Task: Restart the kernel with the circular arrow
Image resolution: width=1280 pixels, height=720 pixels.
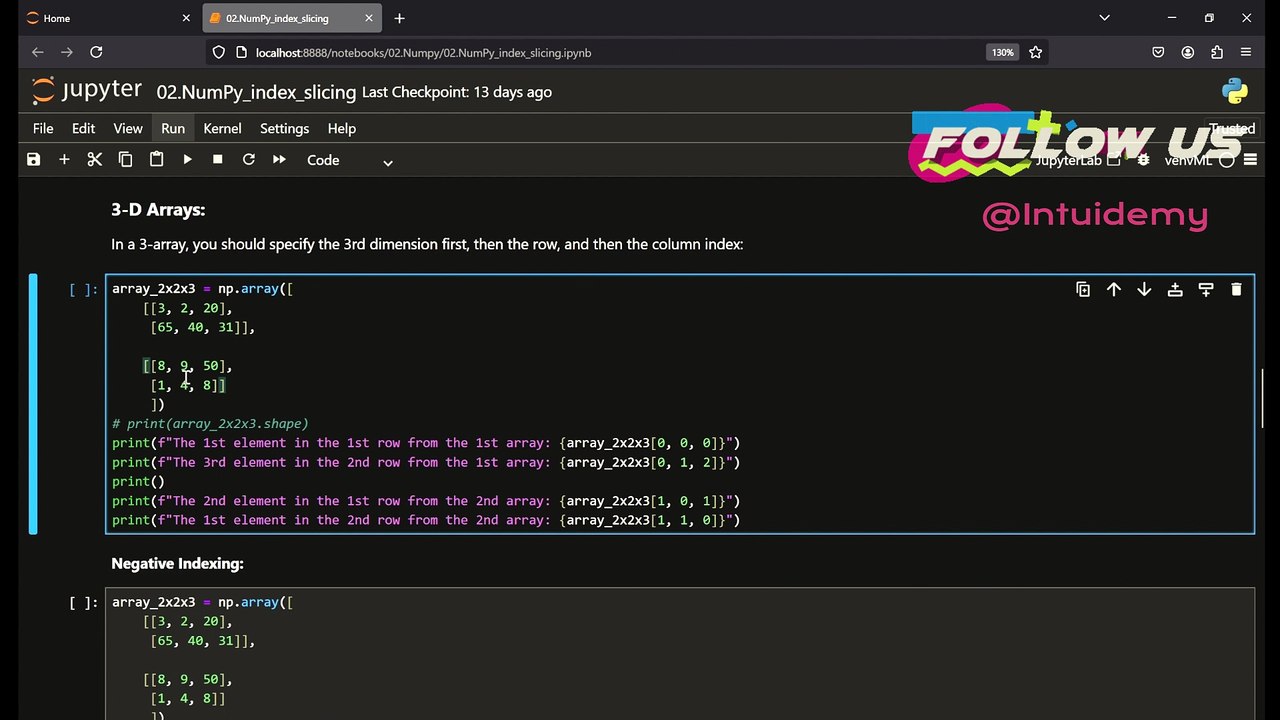Action: pyautogui.click(x=248, y=160)
